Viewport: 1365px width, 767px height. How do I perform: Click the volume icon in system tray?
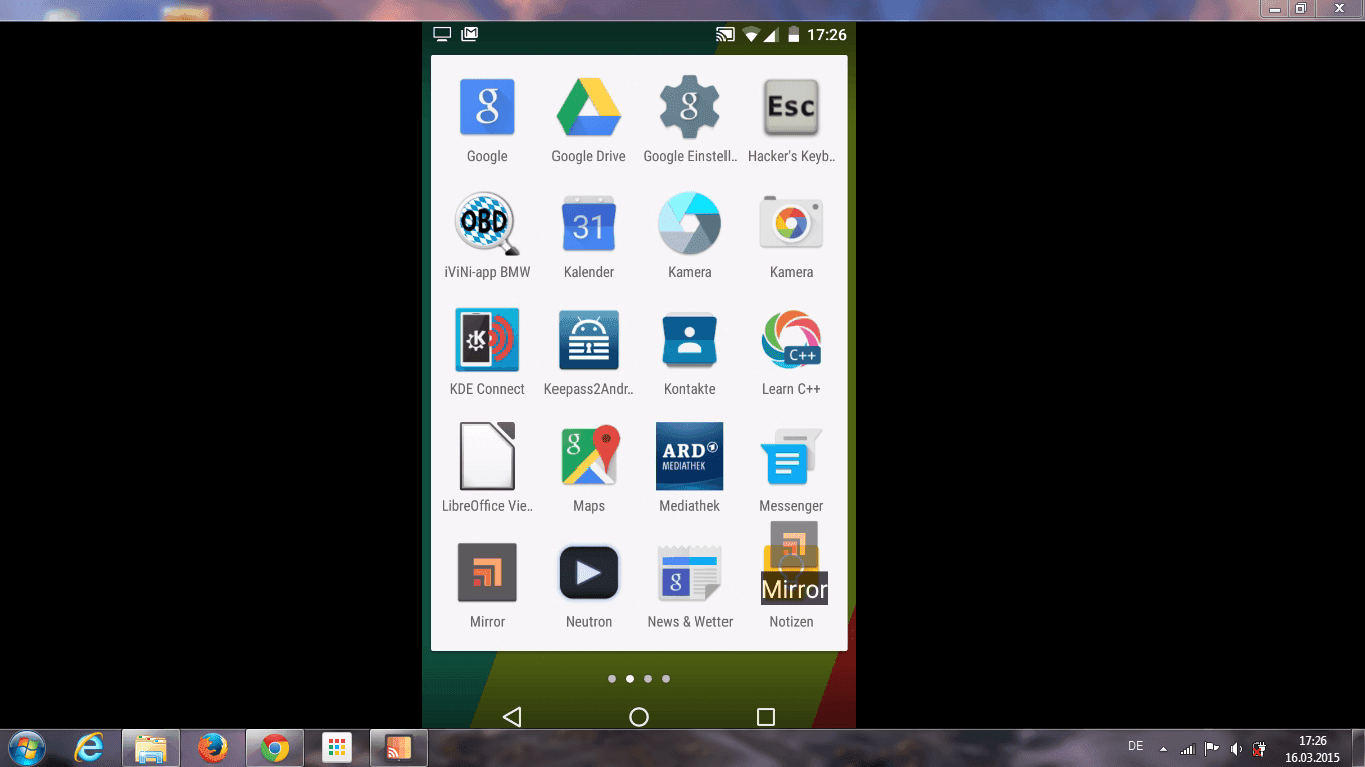click(x=1236, y=748)
